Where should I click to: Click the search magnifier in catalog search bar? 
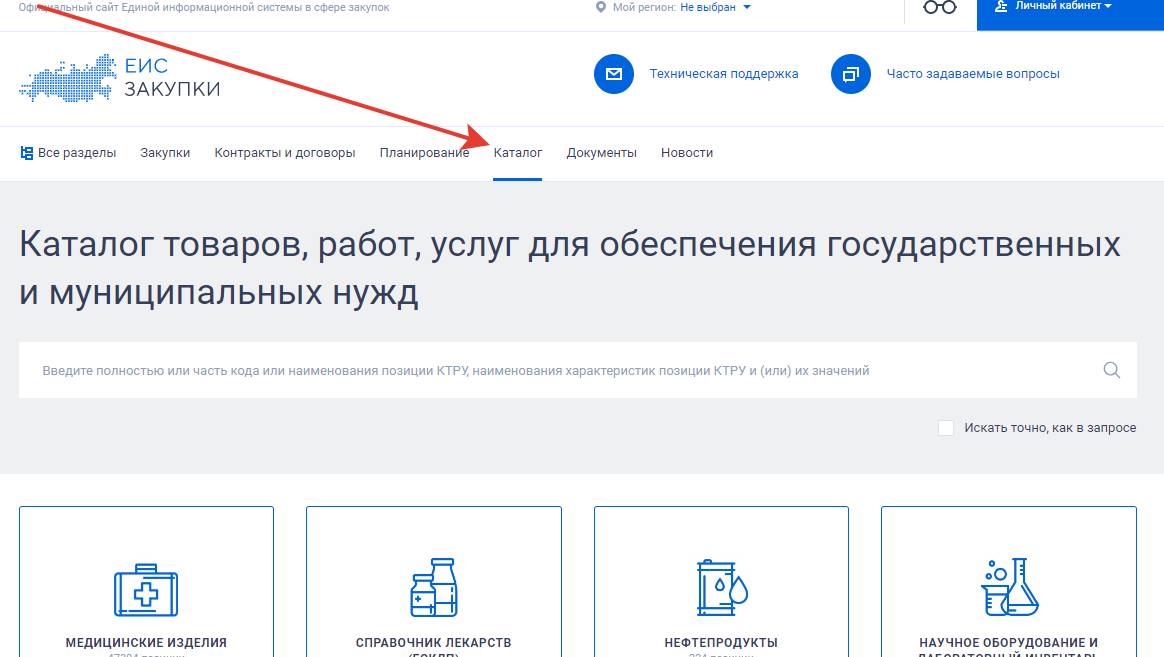[1111, 369]
